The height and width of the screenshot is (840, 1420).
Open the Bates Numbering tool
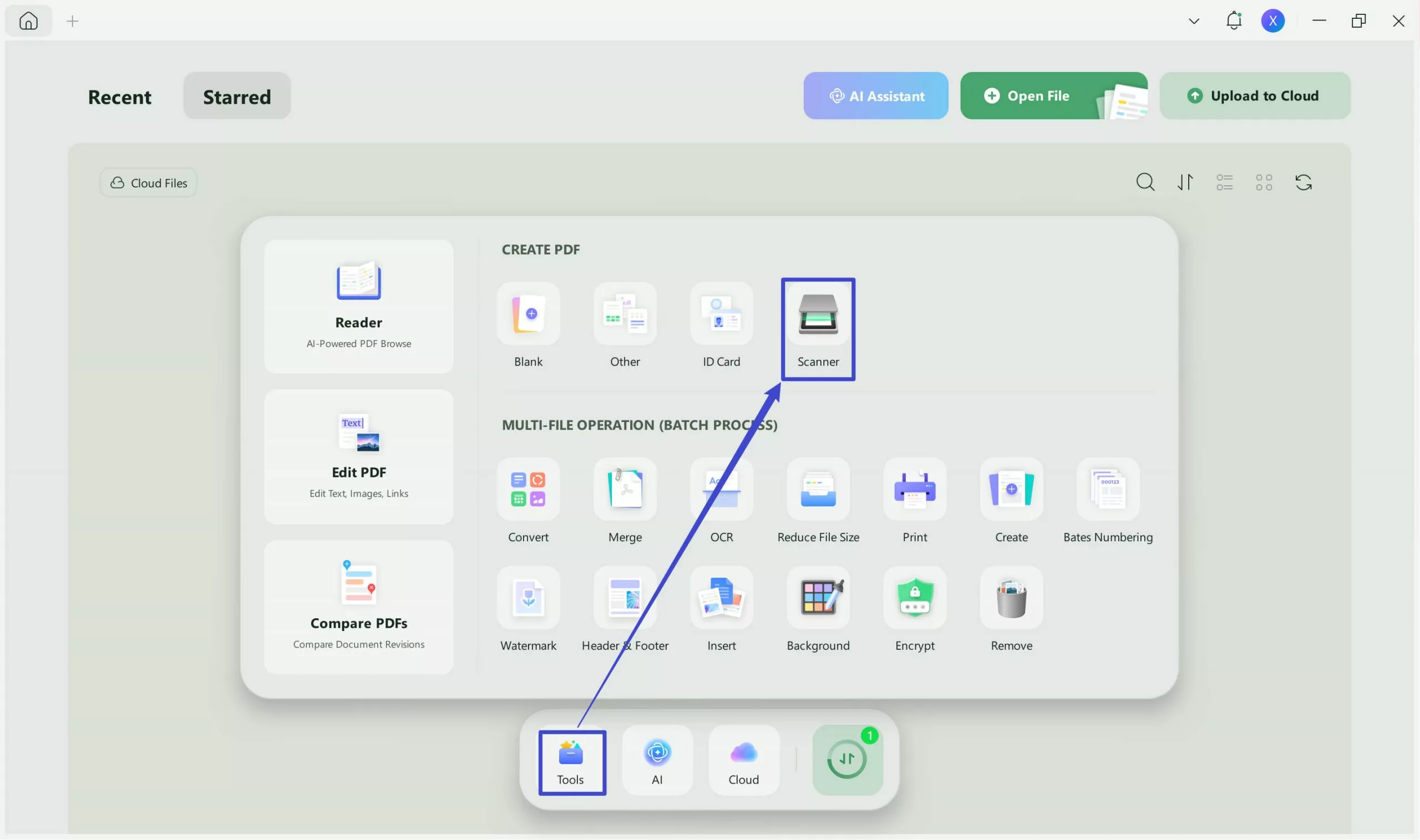coord(1108,501)
